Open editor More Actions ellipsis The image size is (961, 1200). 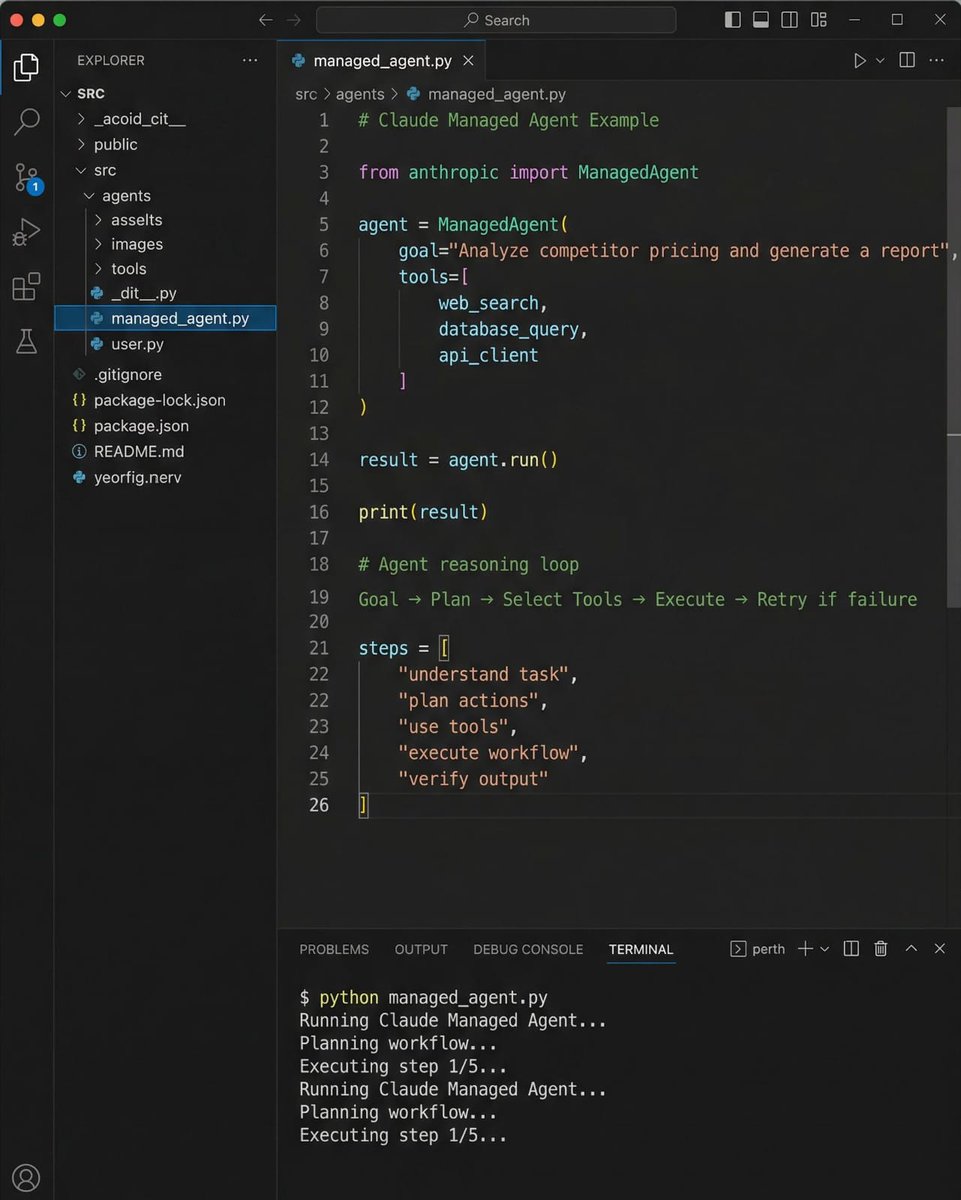click(x=937, y=61)
